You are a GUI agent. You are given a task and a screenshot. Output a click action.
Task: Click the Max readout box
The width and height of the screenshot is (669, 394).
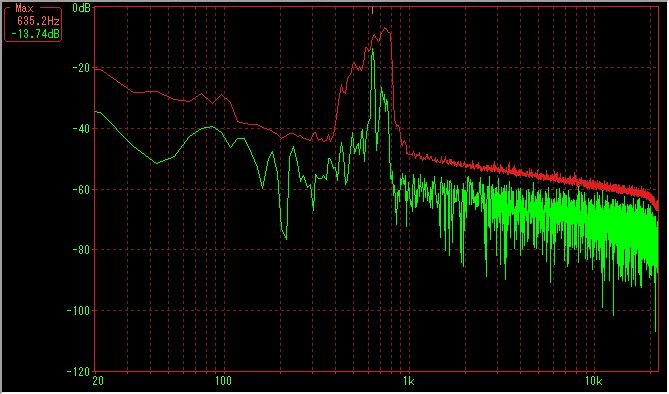[33, 23]
